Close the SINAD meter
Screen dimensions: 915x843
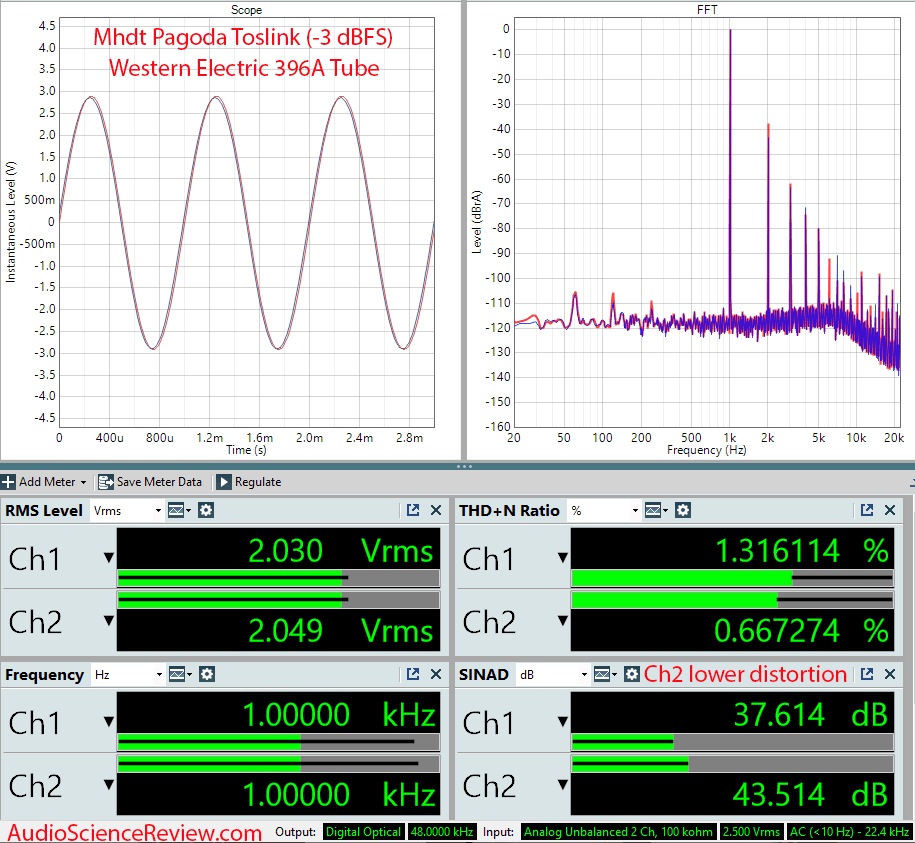coord(890,674)
